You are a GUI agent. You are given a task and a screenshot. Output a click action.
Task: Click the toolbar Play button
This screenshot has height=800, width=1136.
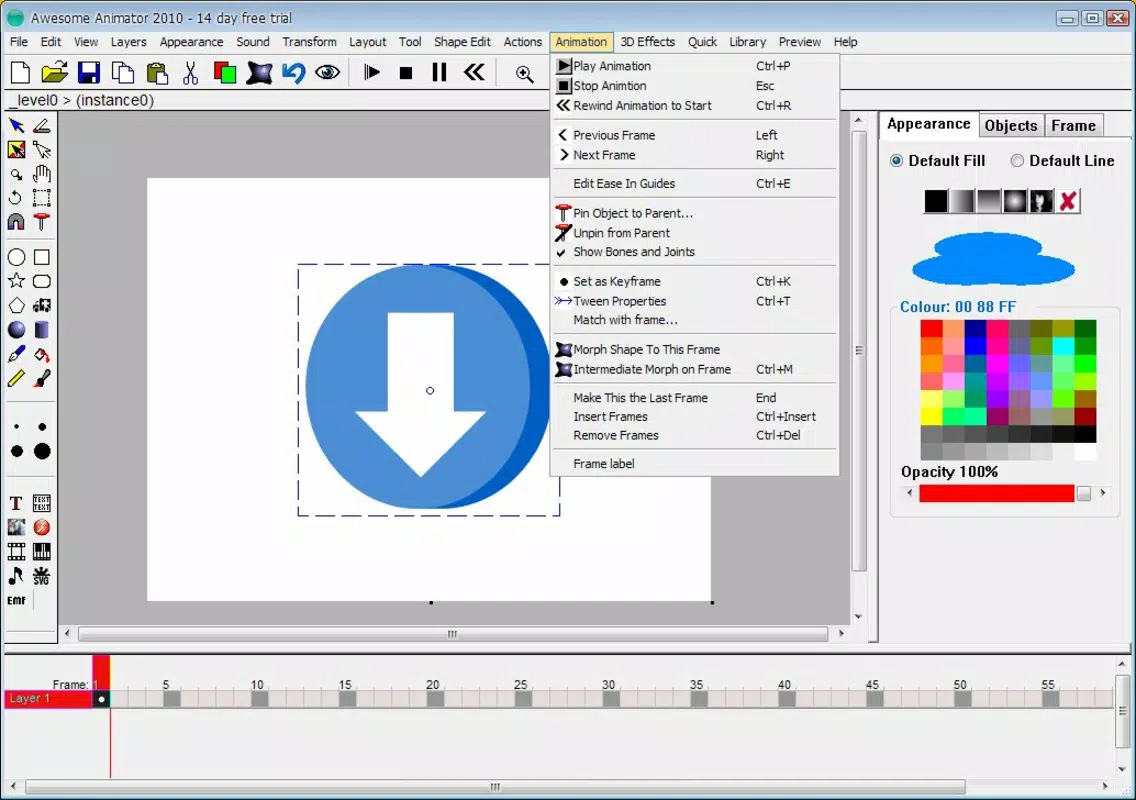pyautogui.click(x=372, y=72)
